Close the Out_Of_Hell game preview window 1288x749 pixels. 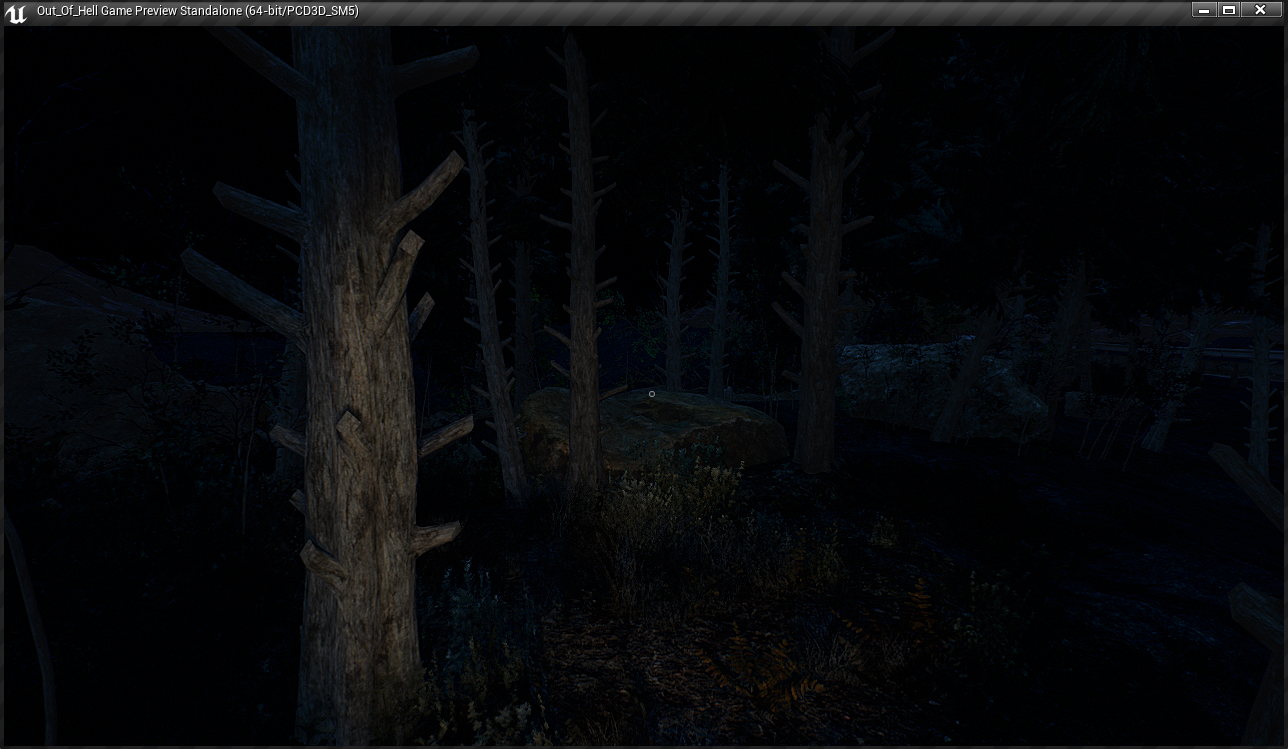(1260, 10)
